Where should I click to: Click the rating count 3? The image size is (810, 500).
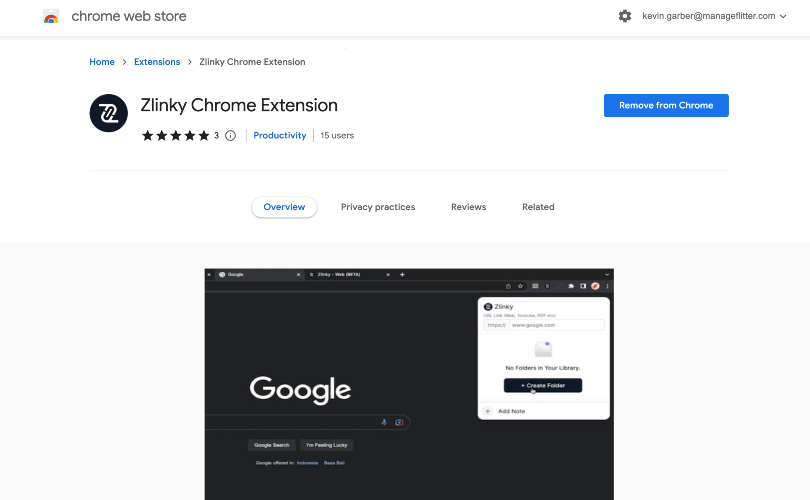(x=216, y=135)
